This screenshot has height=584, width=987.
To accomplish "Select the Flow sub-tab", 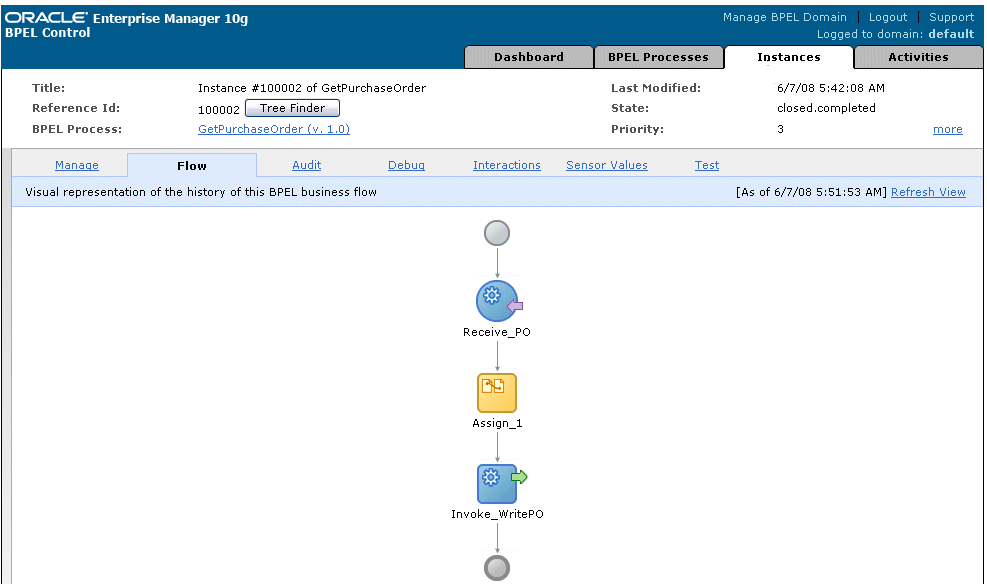I will (x=192, y=166).
